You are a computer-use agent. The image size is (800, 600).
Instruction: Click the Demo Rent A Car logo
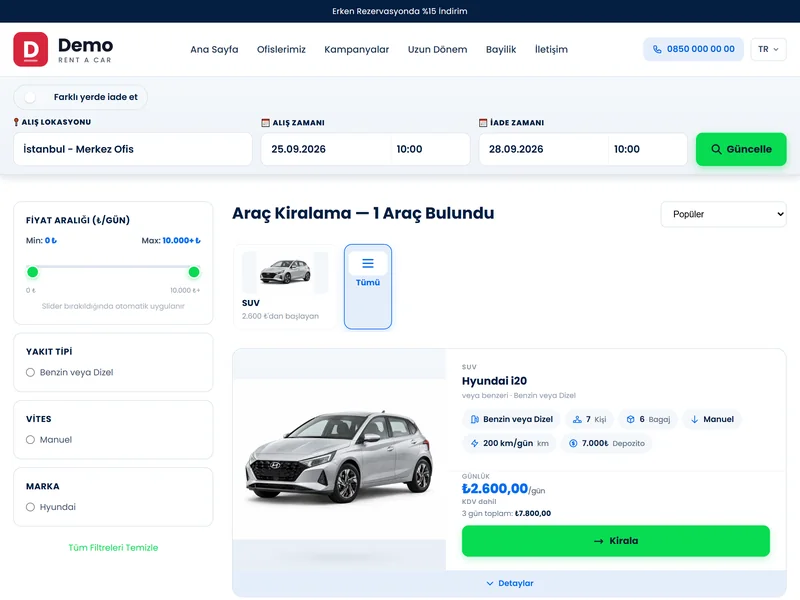coord(63,49)
